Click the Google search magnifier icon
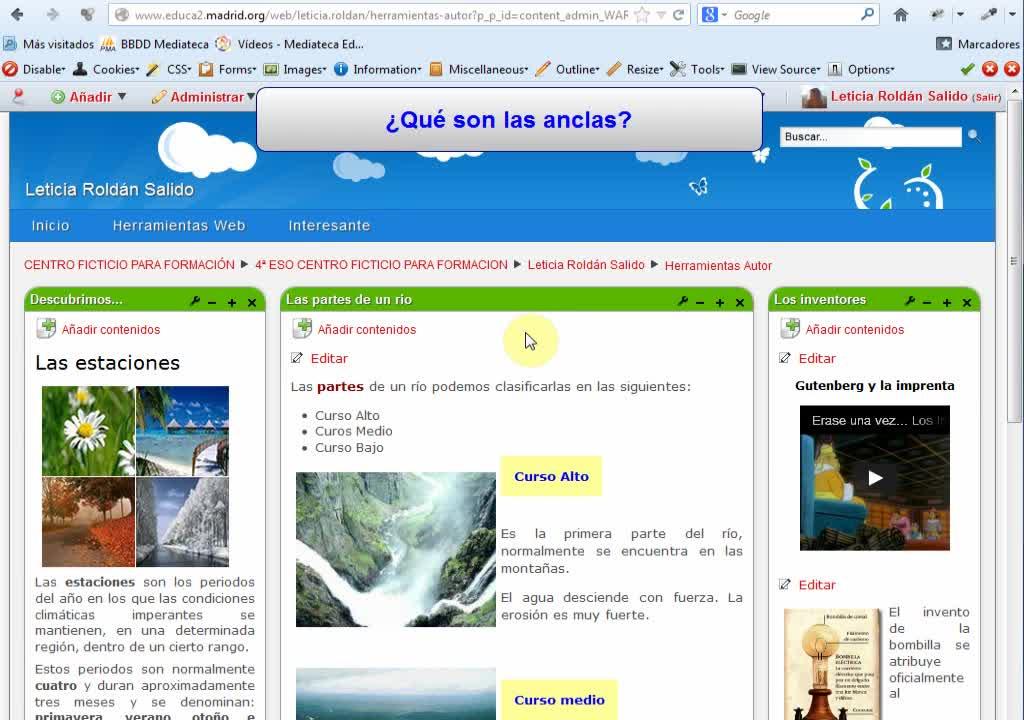Viewport: 1024px width, 720px height. coord(867,14)
